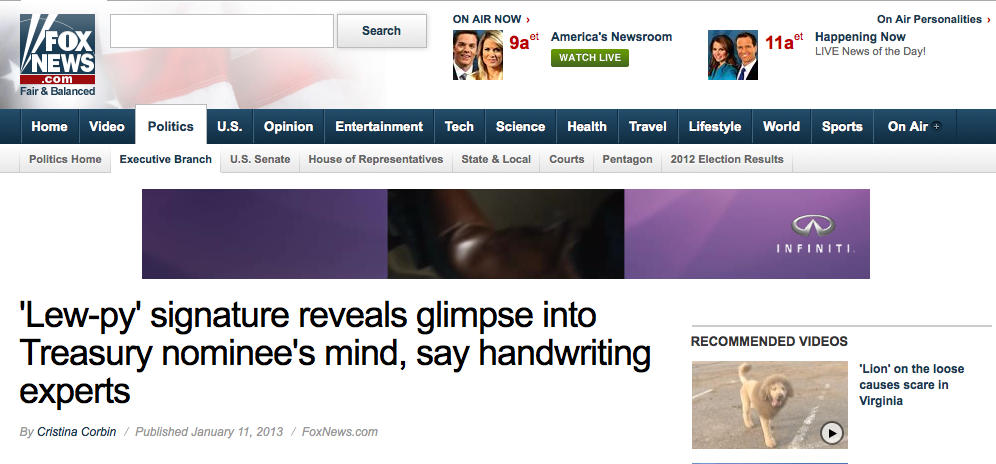Open the Opinion section tab

click(x=288, y=126)
